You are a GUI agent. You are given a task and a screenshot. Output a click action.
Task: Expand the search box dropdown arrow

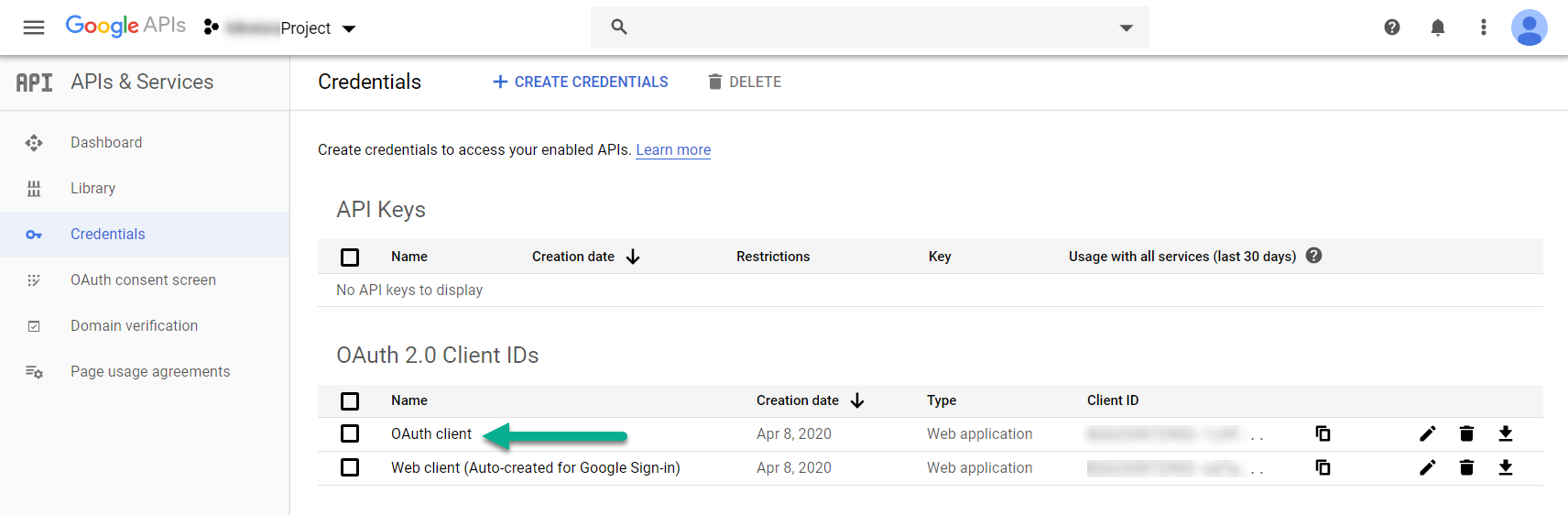click(x=1127, y=28)
